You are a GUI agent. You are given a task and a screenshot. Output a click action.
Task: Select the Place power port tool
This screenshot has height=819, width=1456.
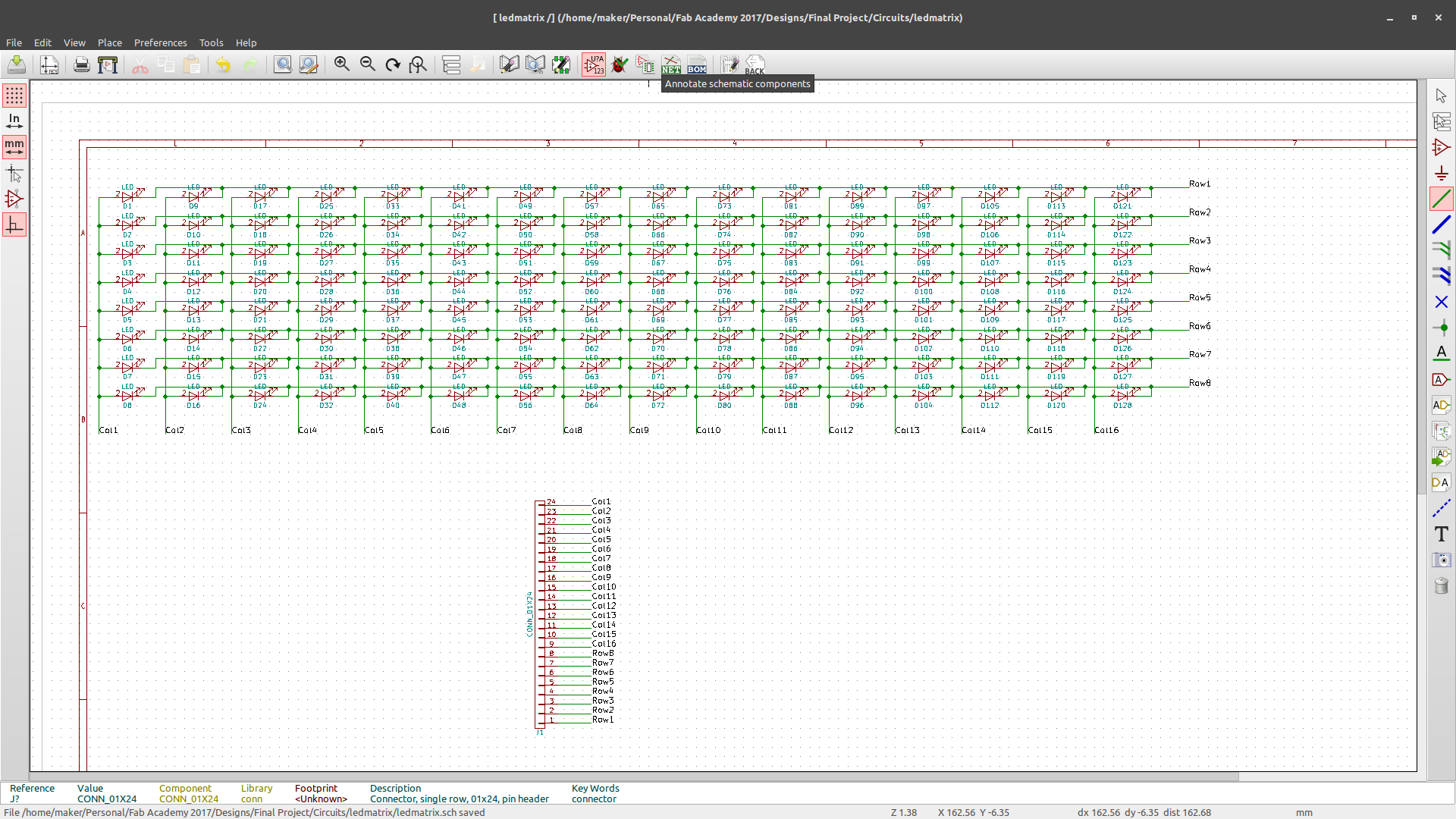[1442, 173]
